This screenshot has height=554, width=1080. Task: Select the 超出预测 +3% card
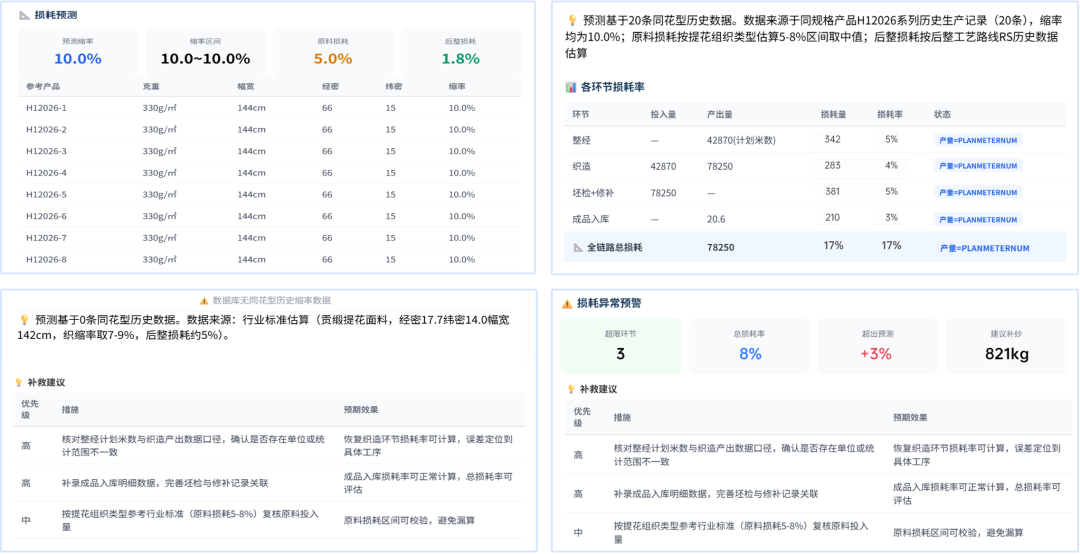(876, 346)
